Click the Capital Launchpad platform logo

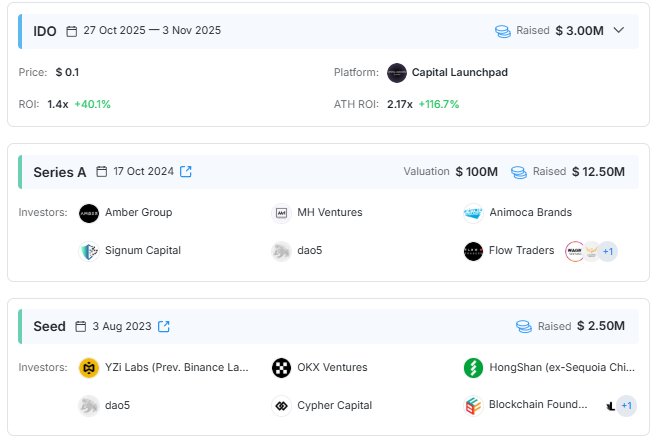[397, 73]
